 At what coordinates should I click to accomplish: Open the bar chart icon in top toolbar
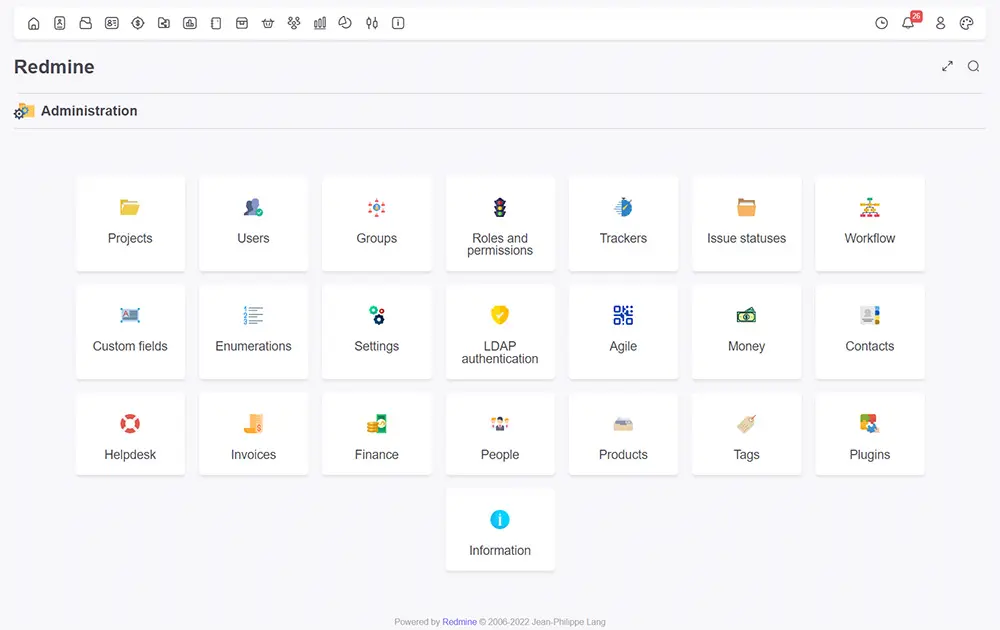[x=320, y=24]
